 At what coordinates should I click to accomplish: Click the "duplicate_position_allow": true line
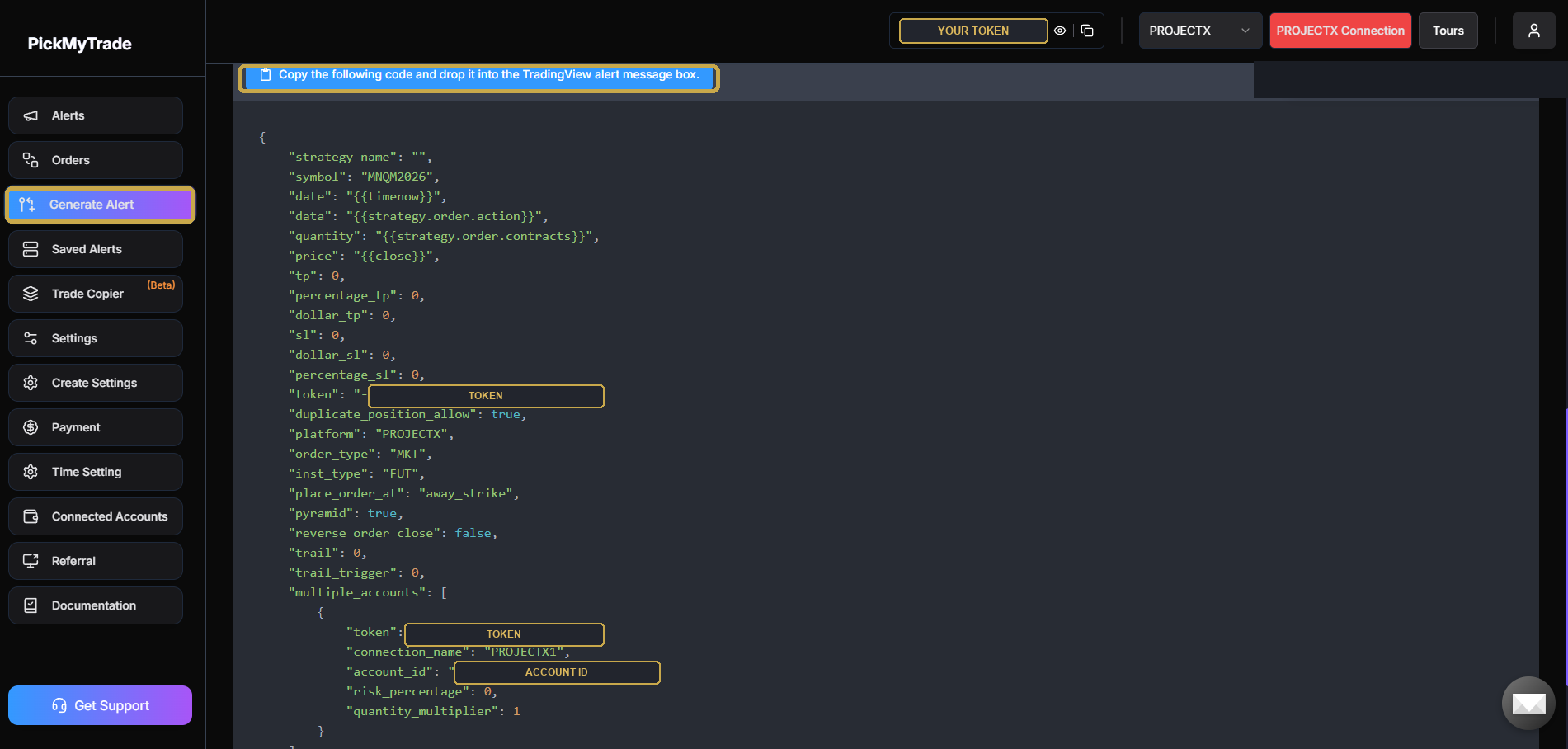tap(407, 414)
